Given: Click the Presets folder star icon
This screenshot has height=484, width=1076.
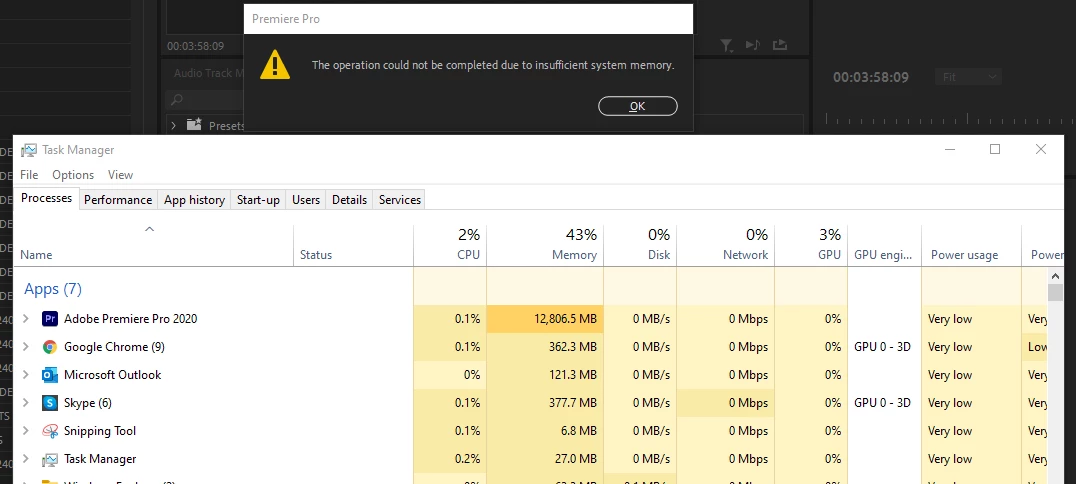Looking at the screenshot, I should (x=195, y=124).
